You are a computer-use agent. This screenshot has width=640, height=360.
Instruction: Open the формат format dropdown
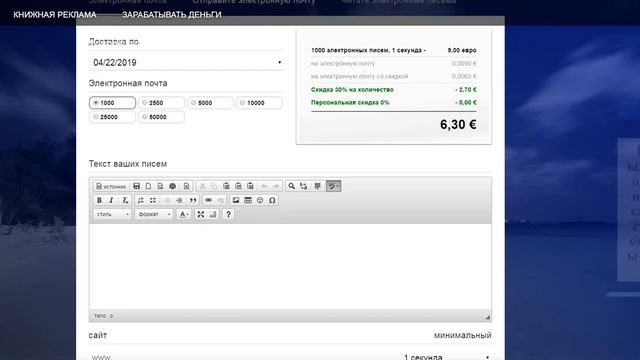tap(154, 214)
